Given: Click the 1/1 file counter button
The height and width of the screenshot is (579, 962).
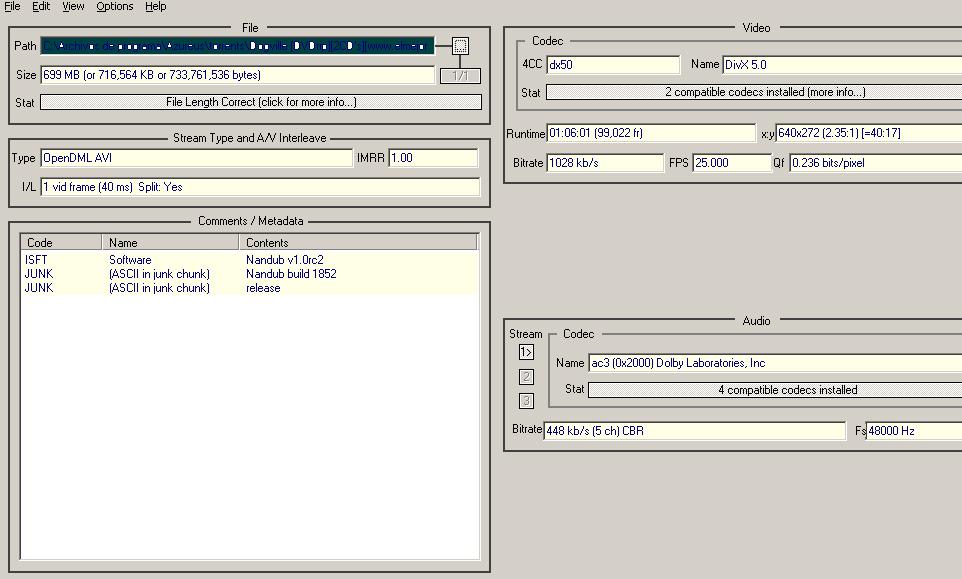Looking at the screenshot, I should click(460, 75).
